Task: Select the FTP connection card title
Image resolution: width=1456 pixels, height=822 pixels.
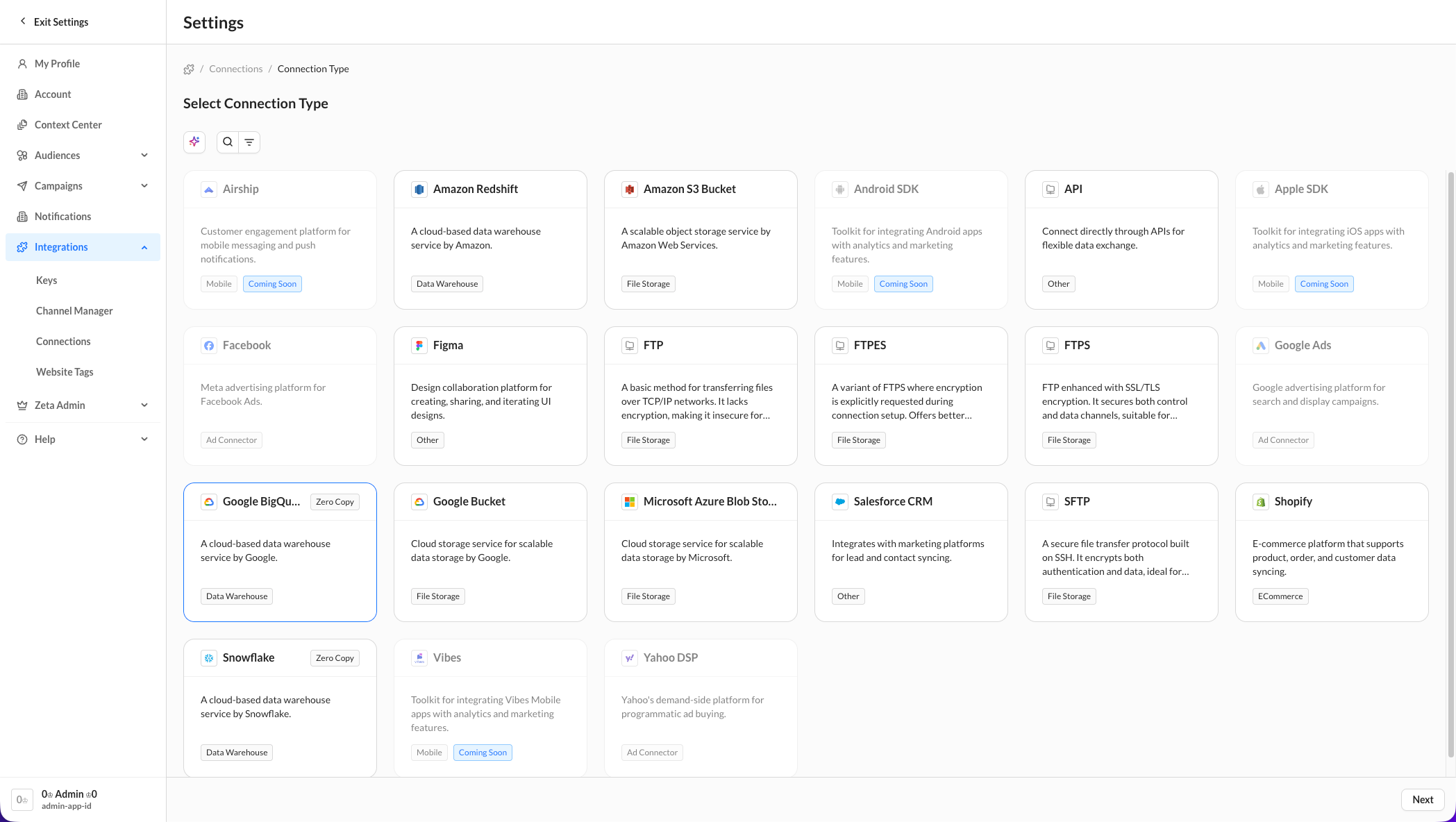Action: 653,346
